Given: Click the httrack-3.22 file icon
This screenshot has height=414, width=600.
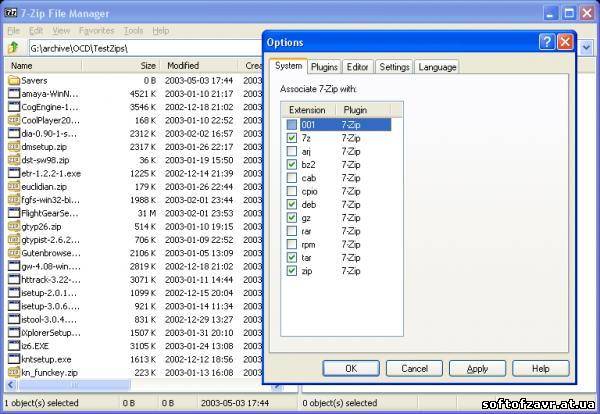Looking at the screenshot, I should pyautogui.click(x=14, y=280).
